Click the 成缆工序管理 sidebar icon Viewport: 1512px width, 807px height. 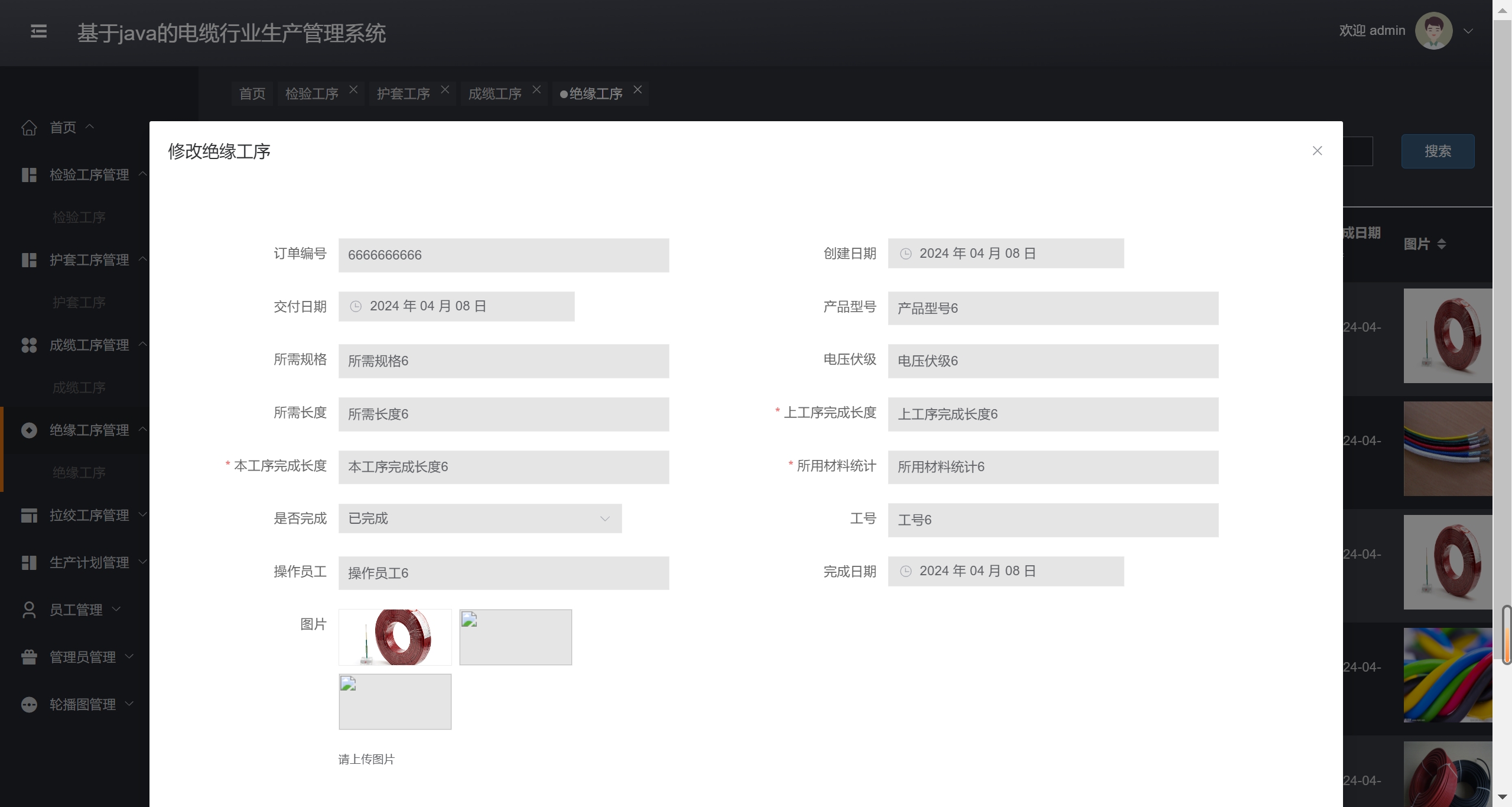point(29,345)
